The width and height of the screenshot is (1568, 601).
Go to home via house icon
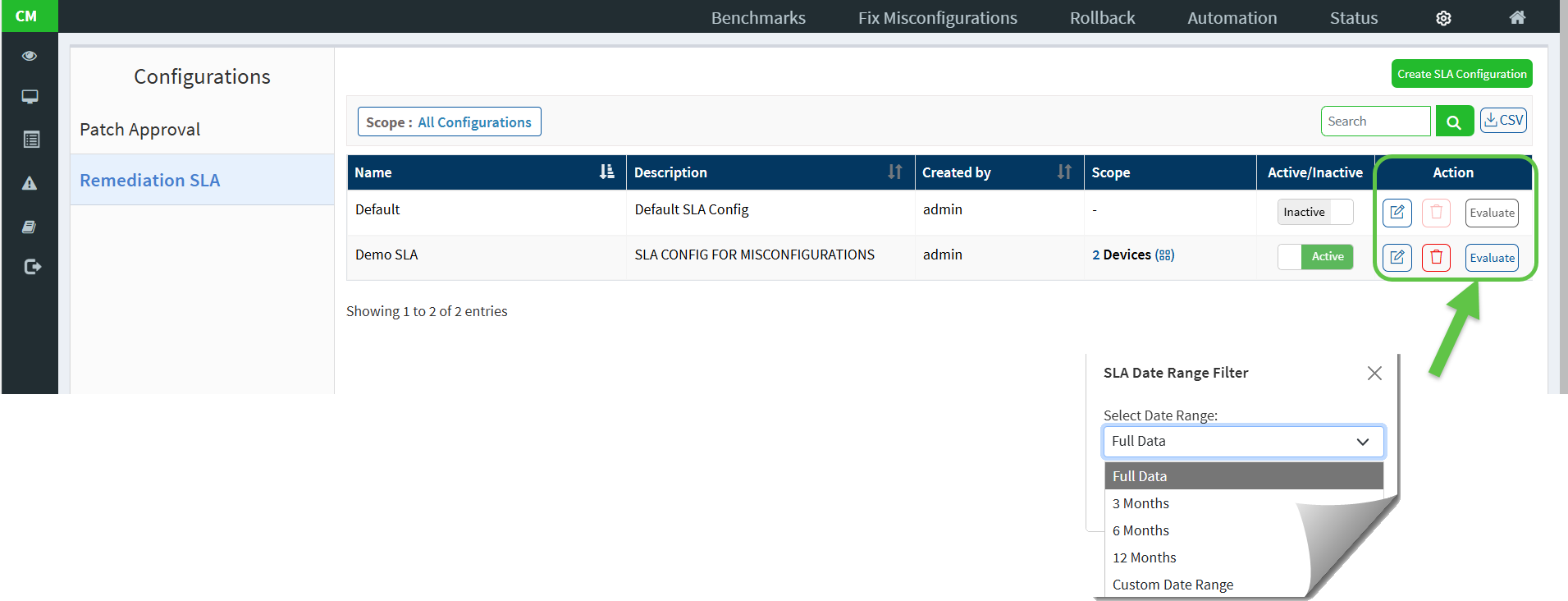1517,18
